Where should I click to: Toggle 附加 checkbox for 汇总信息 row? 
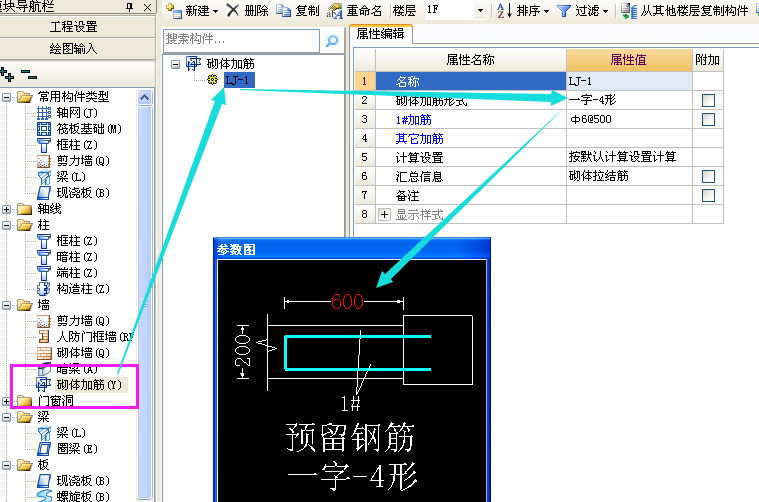point(708,176)
